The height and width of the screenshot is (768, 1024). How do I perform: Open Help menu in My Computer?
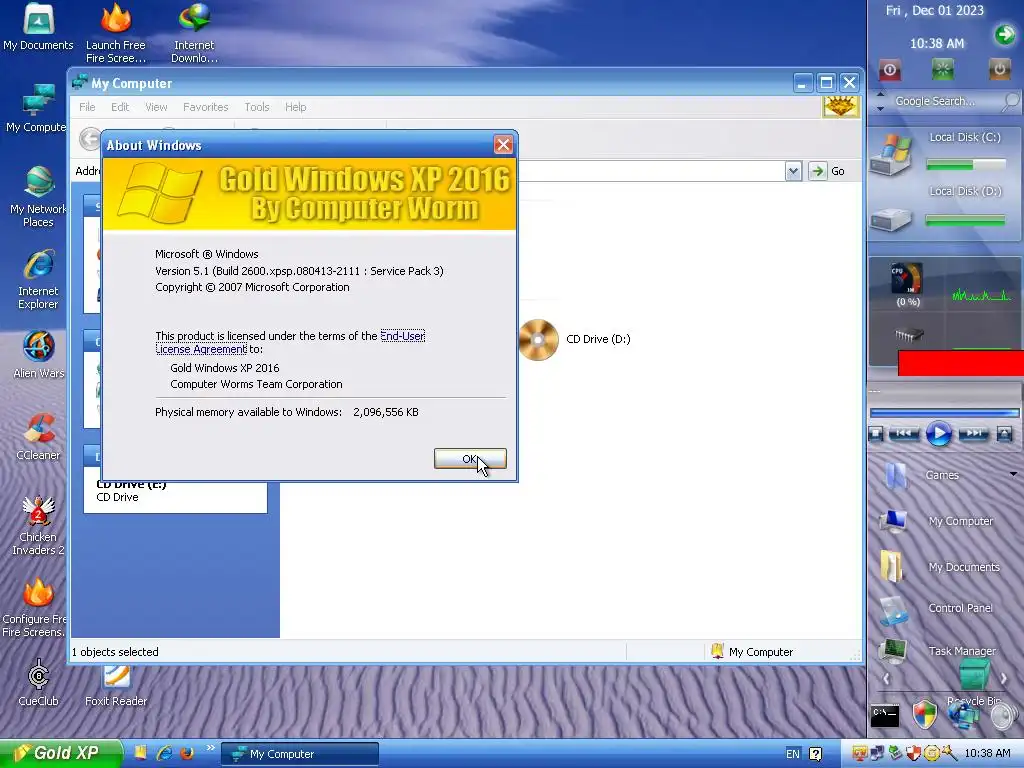point(295,107)
